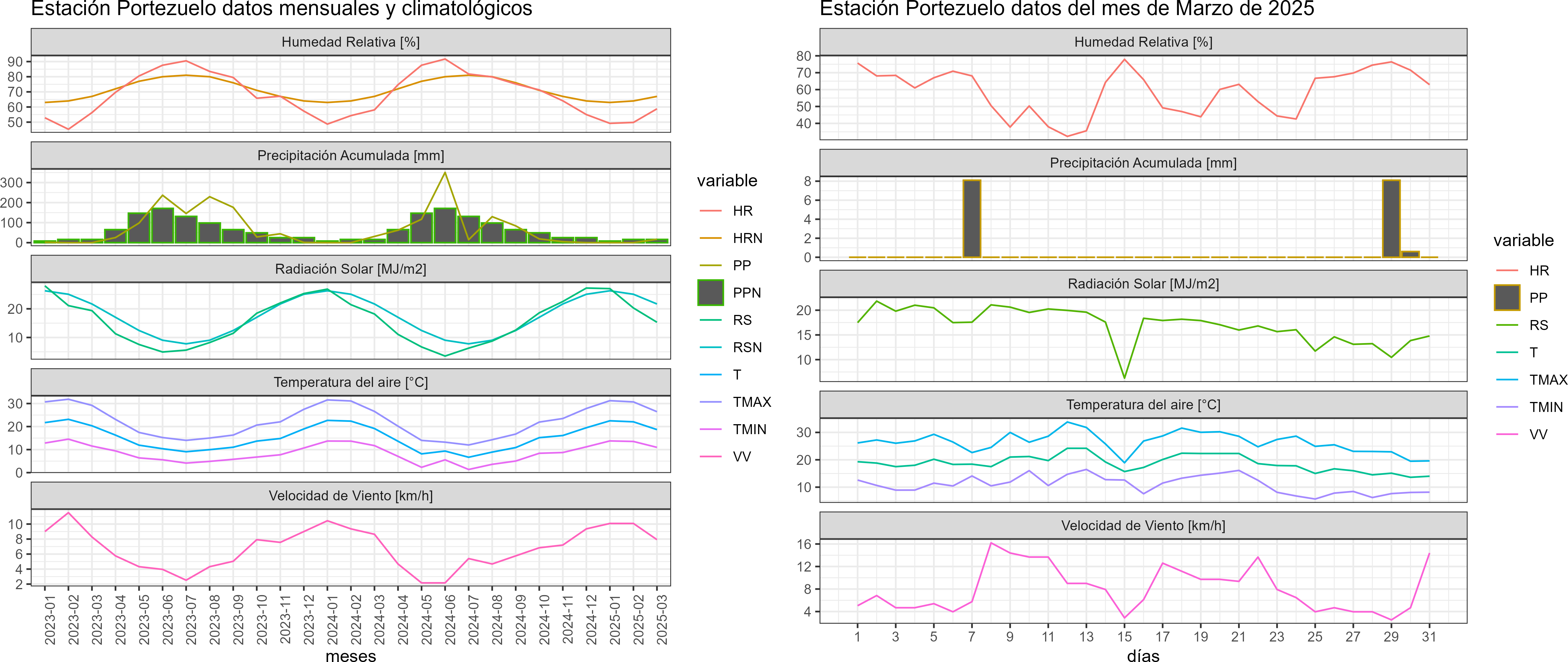Click the tall precipitation bar on day 29
The image size is (1568, 662).
[x=1391, y=218]
